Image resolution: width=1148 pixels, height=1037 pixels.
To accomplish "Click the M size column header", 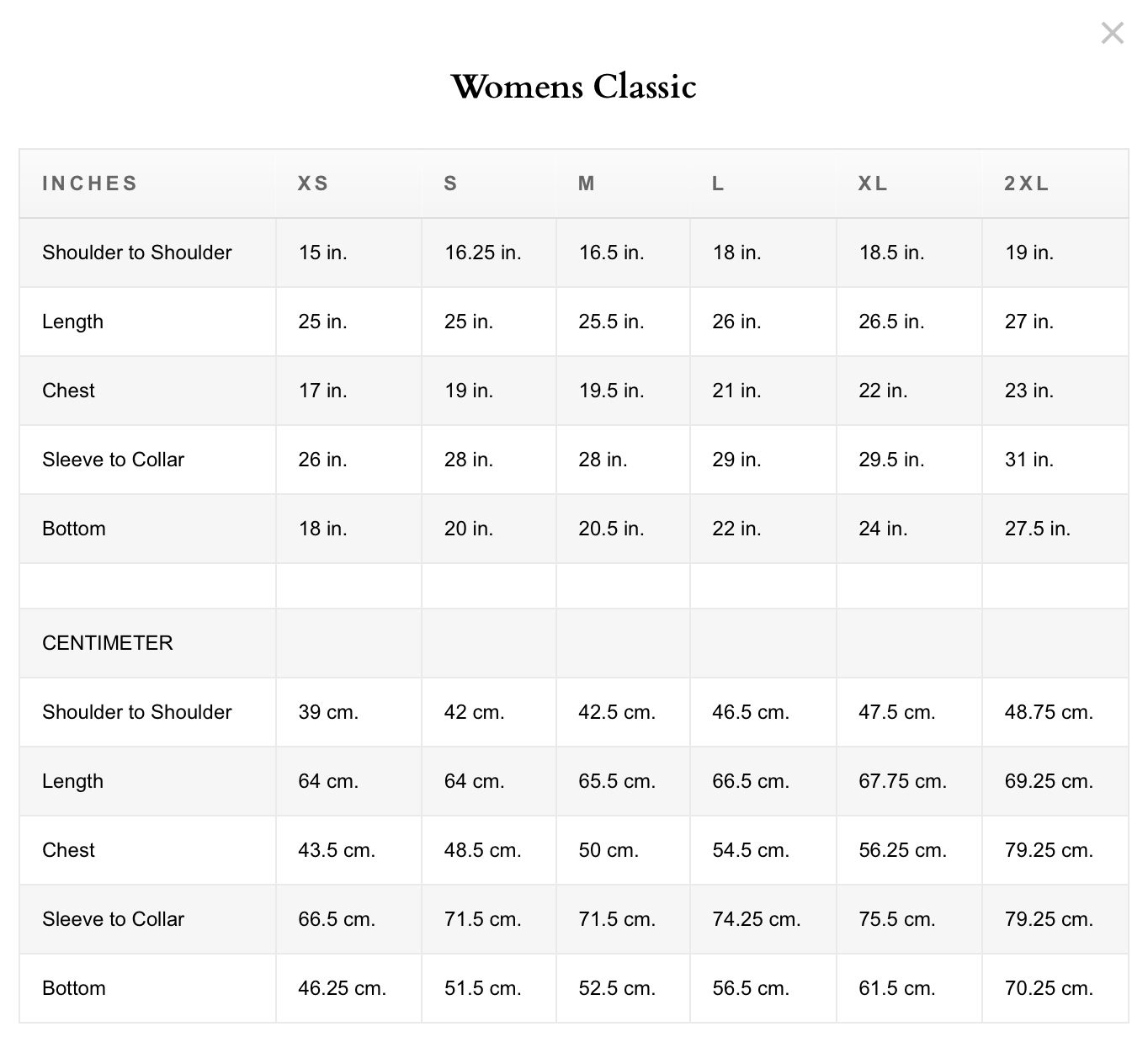I will pyautogui.click(x=587, y=183).
